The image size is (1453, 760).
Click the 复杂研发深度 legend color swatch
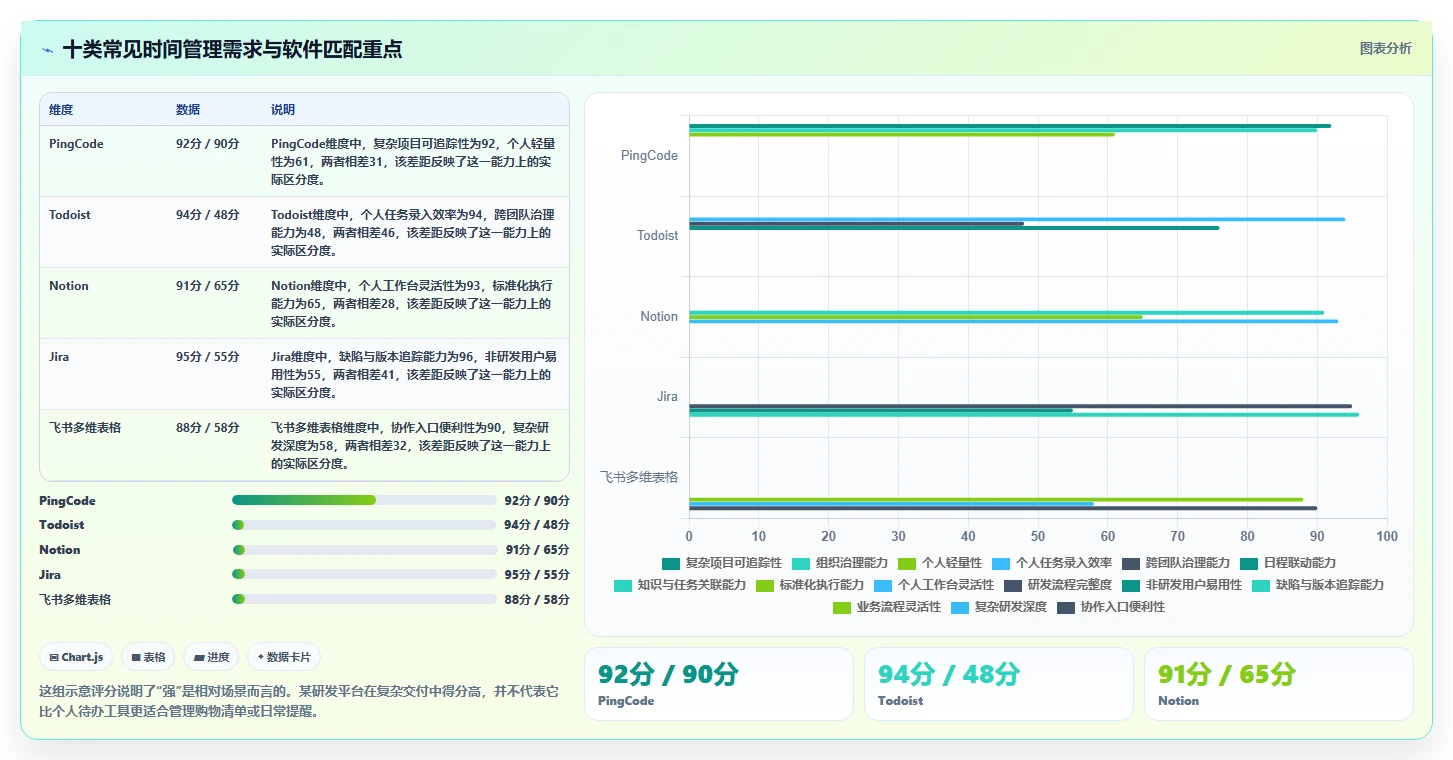(959, 607)
